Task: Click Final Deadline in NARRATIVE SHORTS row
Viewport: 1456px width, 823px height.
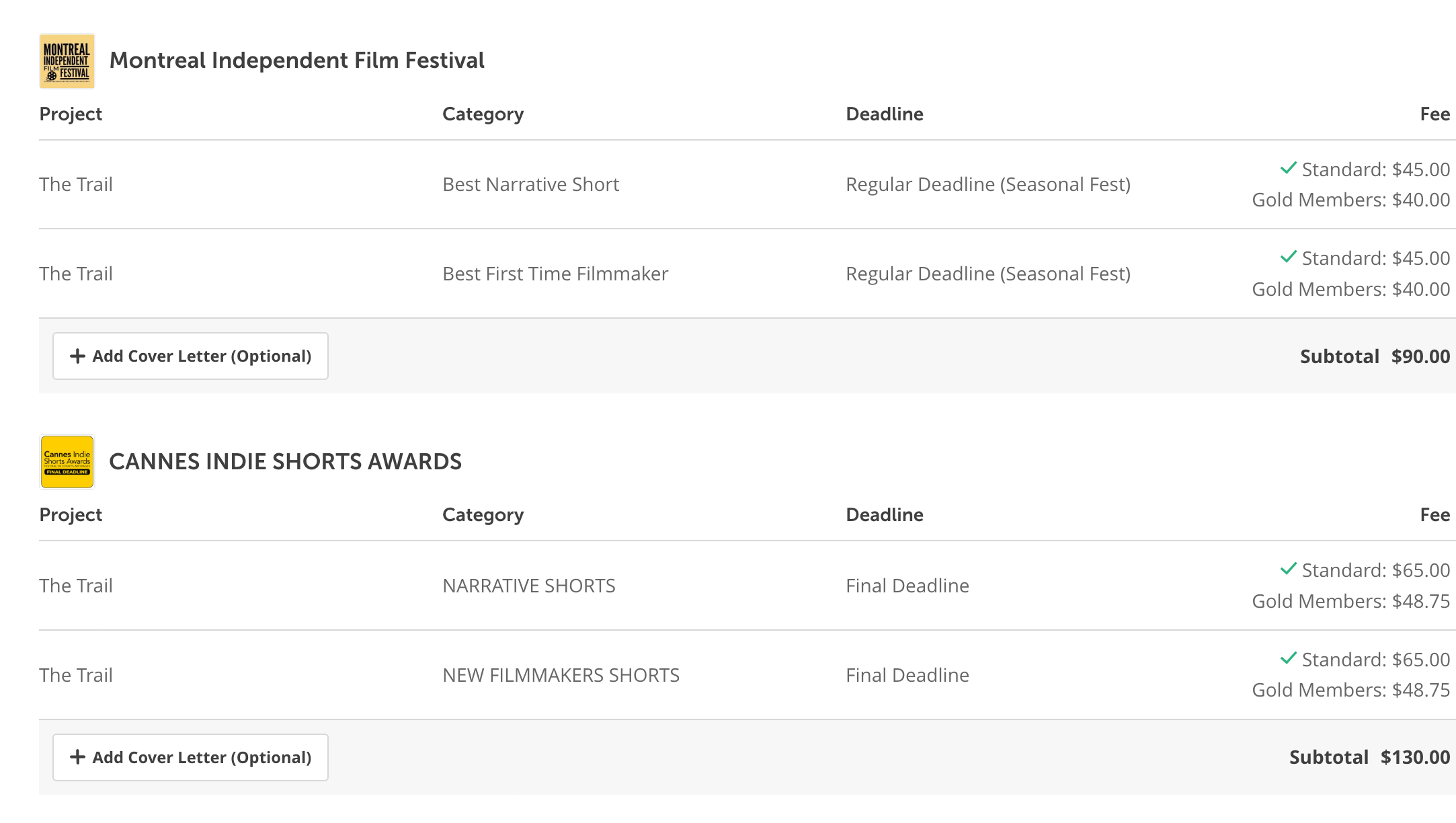Action: (907, 586)
